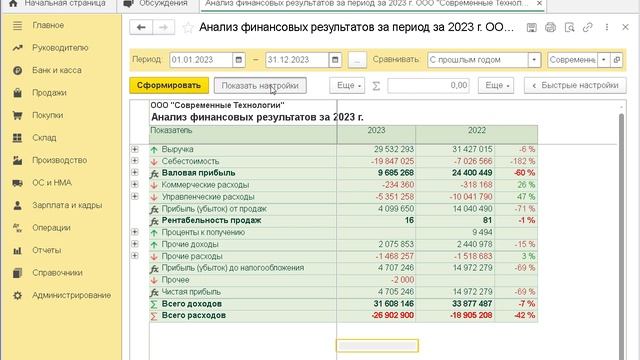Viewport: 640px width, 360px height.
Task: Click the Производство factory icon
Action: click(17, 160)
